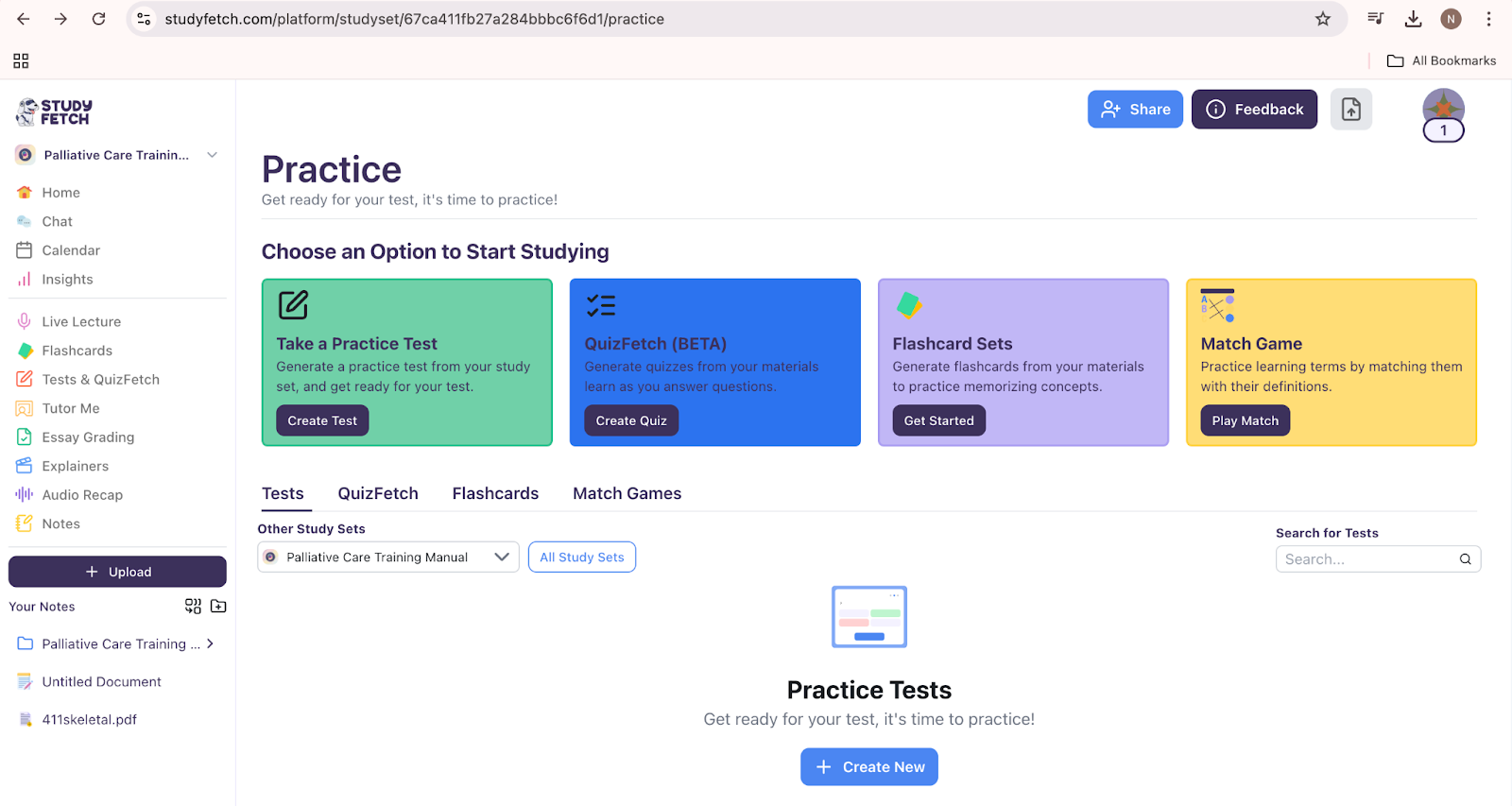This screenshot has width=1512, height=806.
Task: Click the Create Quiz button
Action: click(x=631, y=420)
